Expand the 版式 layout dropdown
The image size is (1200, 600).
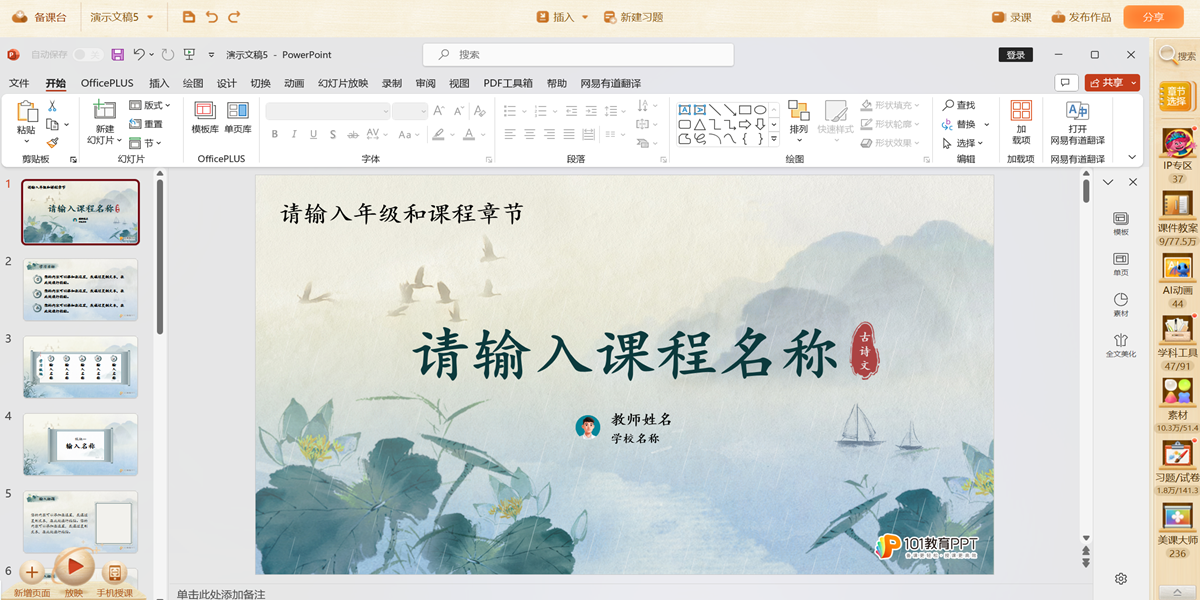[x=151, y=105]
